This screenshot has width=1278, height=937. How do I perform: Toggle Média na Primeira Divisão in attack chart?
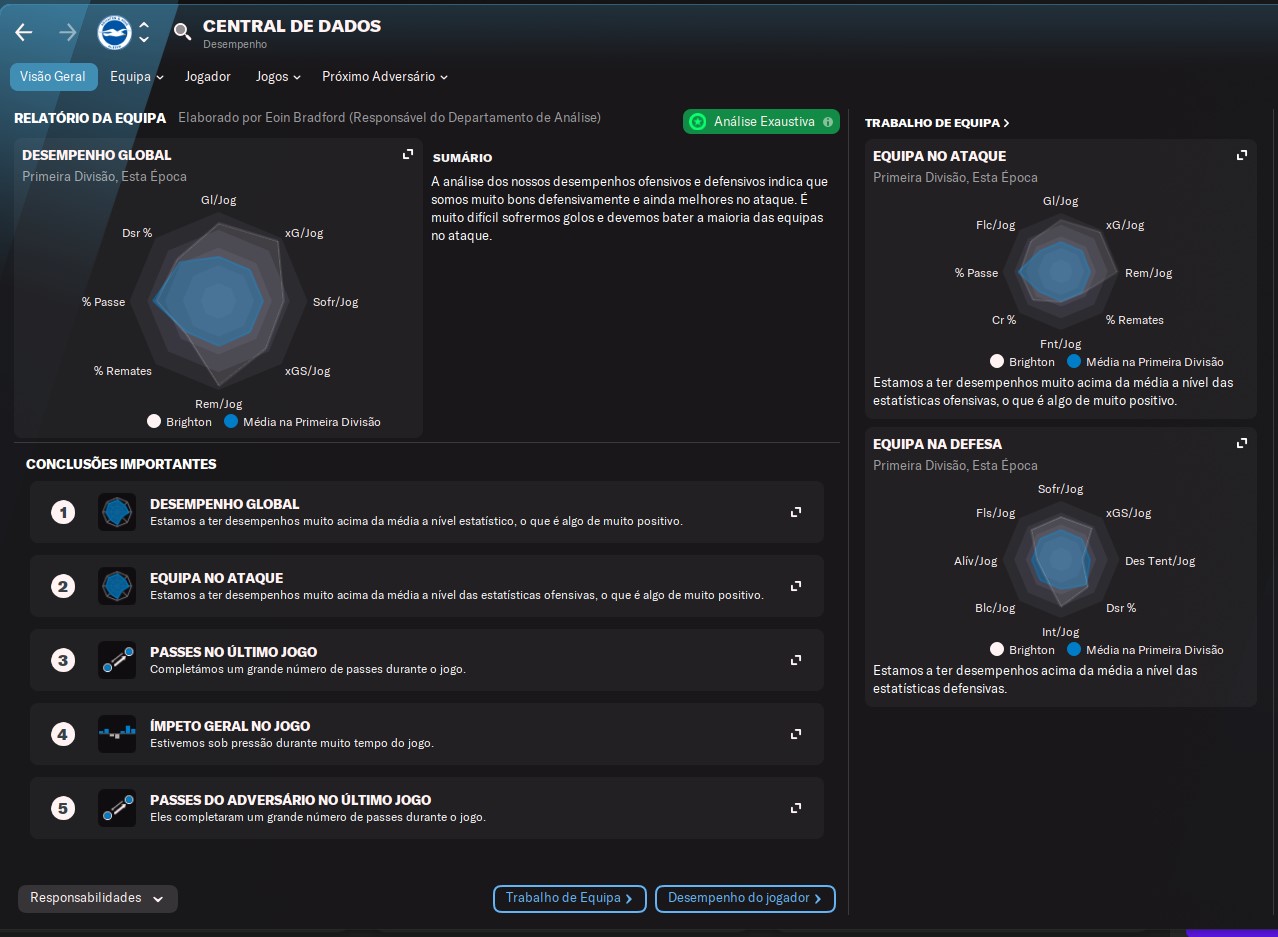pyautogui.click(x=1144, y=362)
